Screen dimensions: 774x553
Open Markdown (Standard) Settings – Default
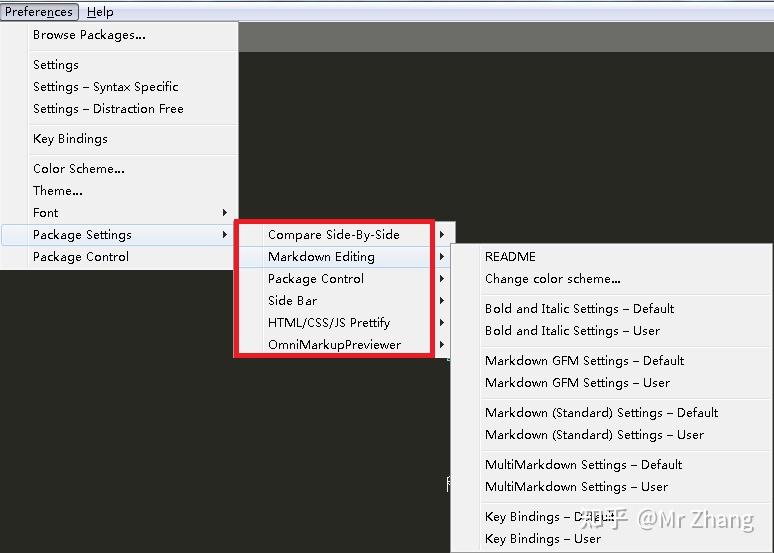[612, 412]
